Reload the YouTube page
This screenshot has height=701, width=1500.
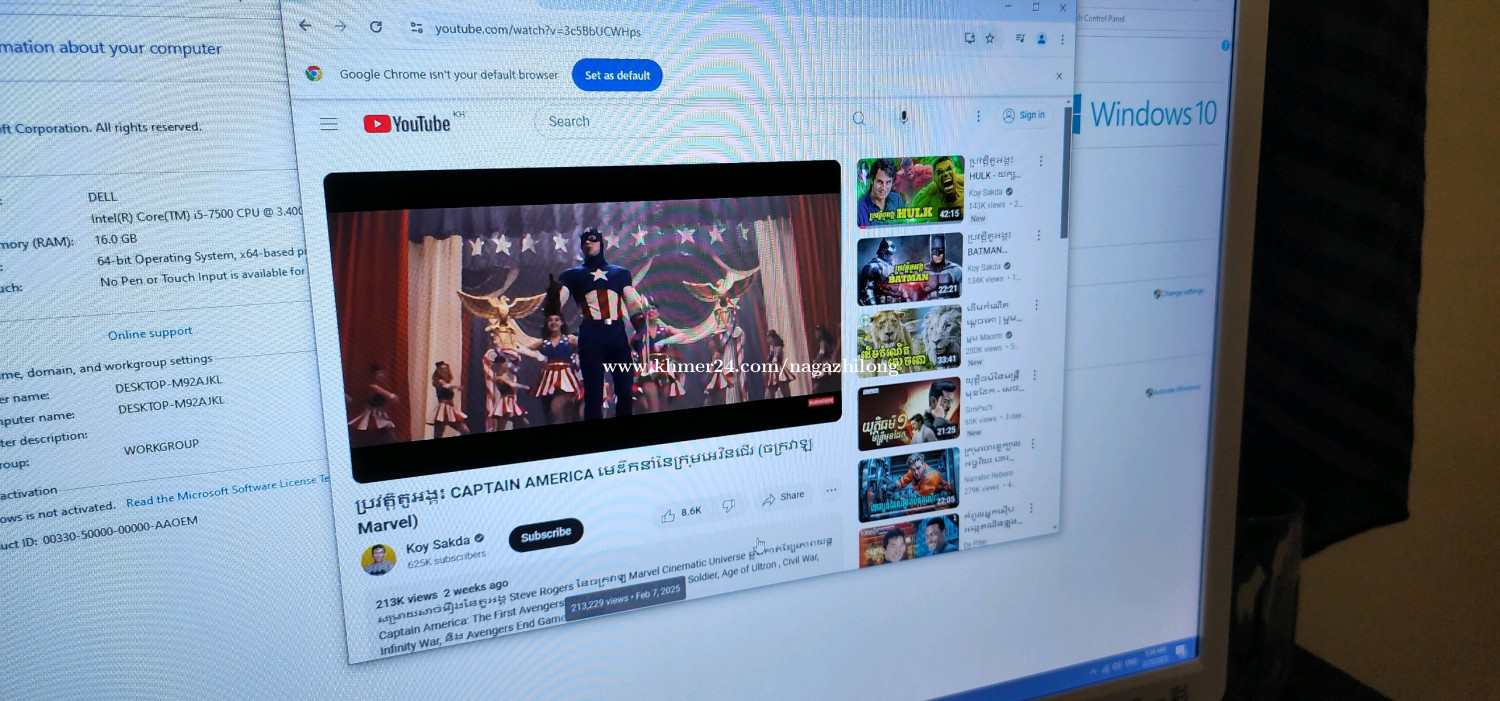click(376, 27)
